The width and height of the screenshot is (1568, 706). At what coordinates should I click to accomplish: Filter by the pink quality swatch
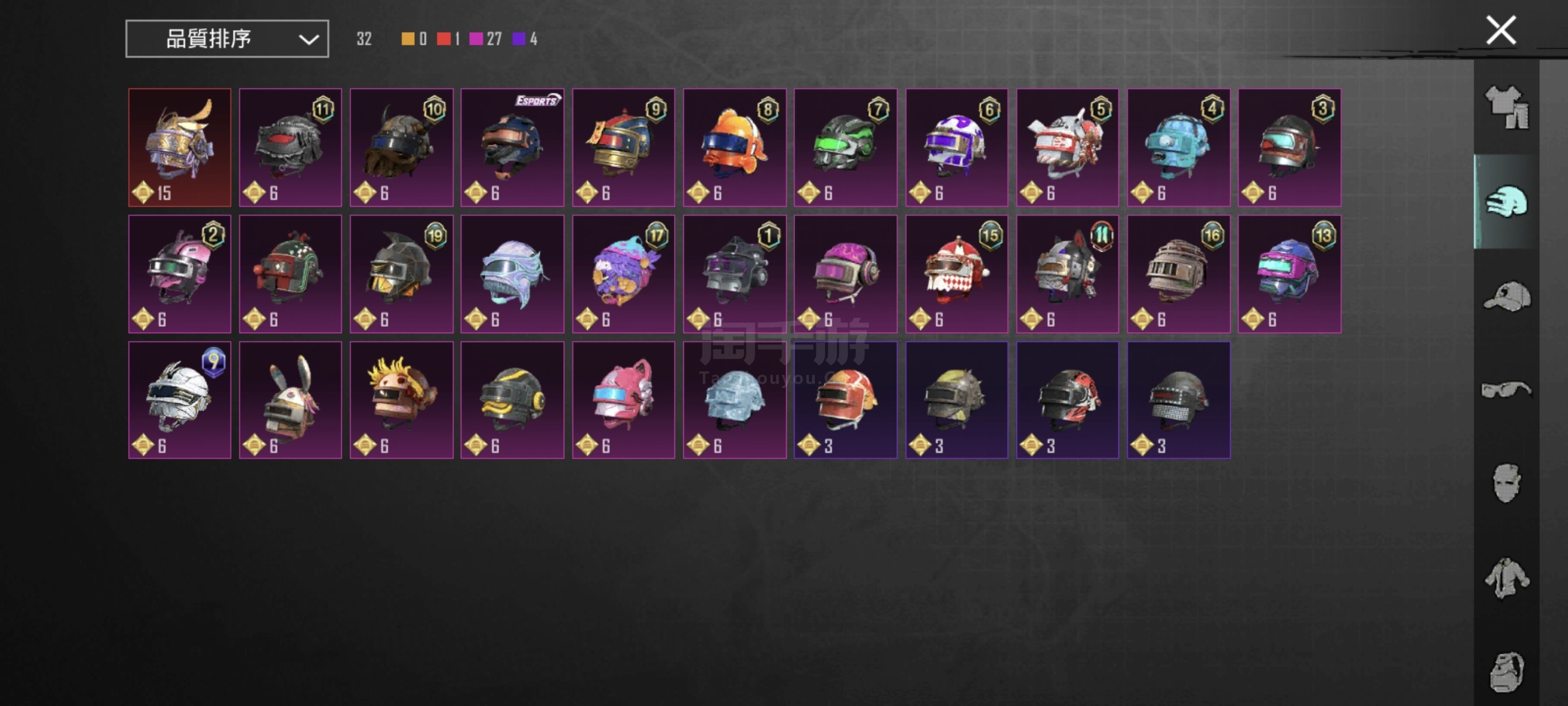[476, 39]
